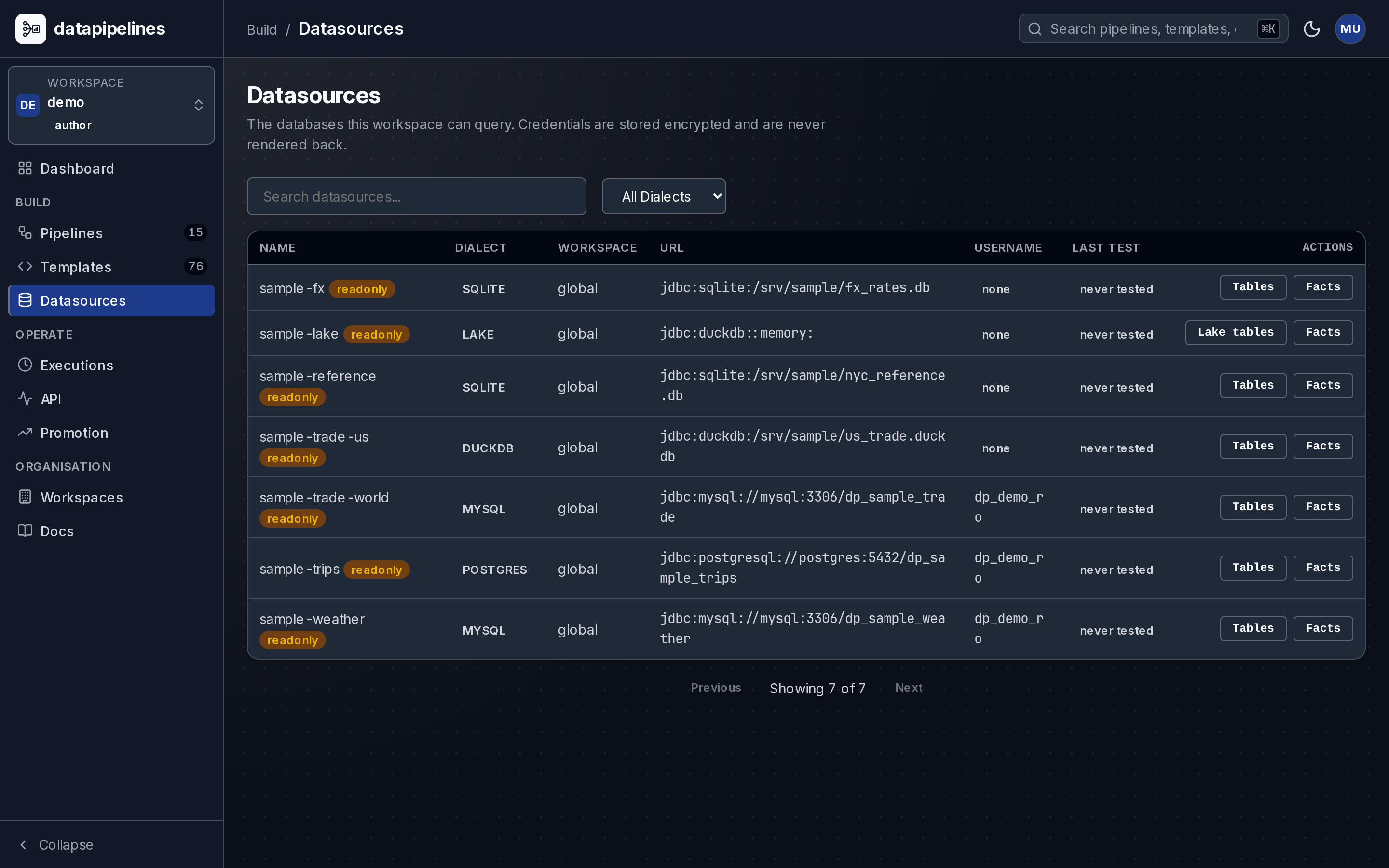Image resolution: width=1389 pixels, height=868 pixels.
Task: Click the Pipelines count badge 15
Action: (x=195, y=232)
